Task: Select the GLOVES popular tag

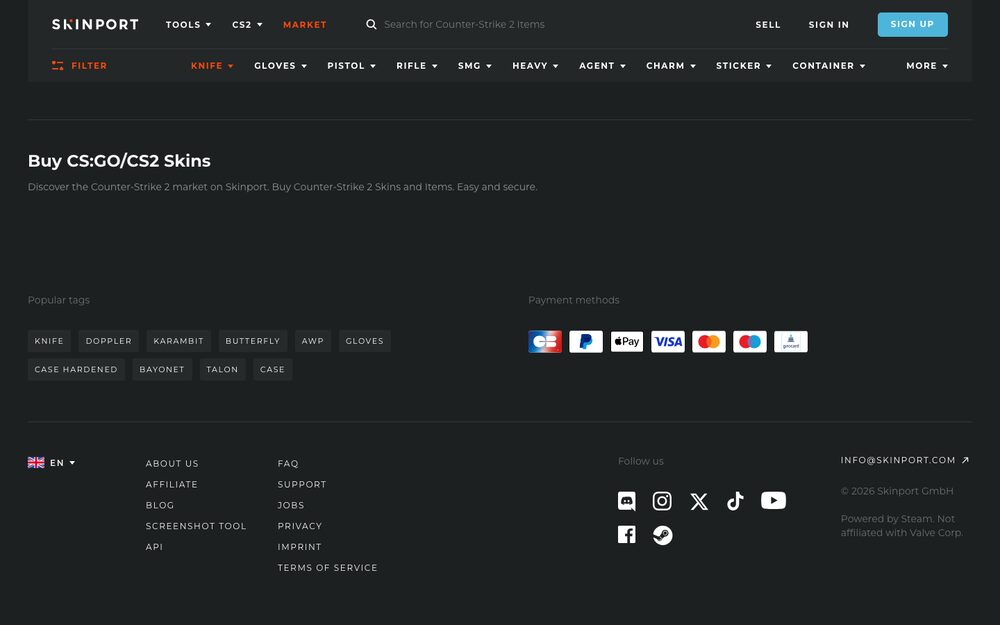Action: (365, 341)
